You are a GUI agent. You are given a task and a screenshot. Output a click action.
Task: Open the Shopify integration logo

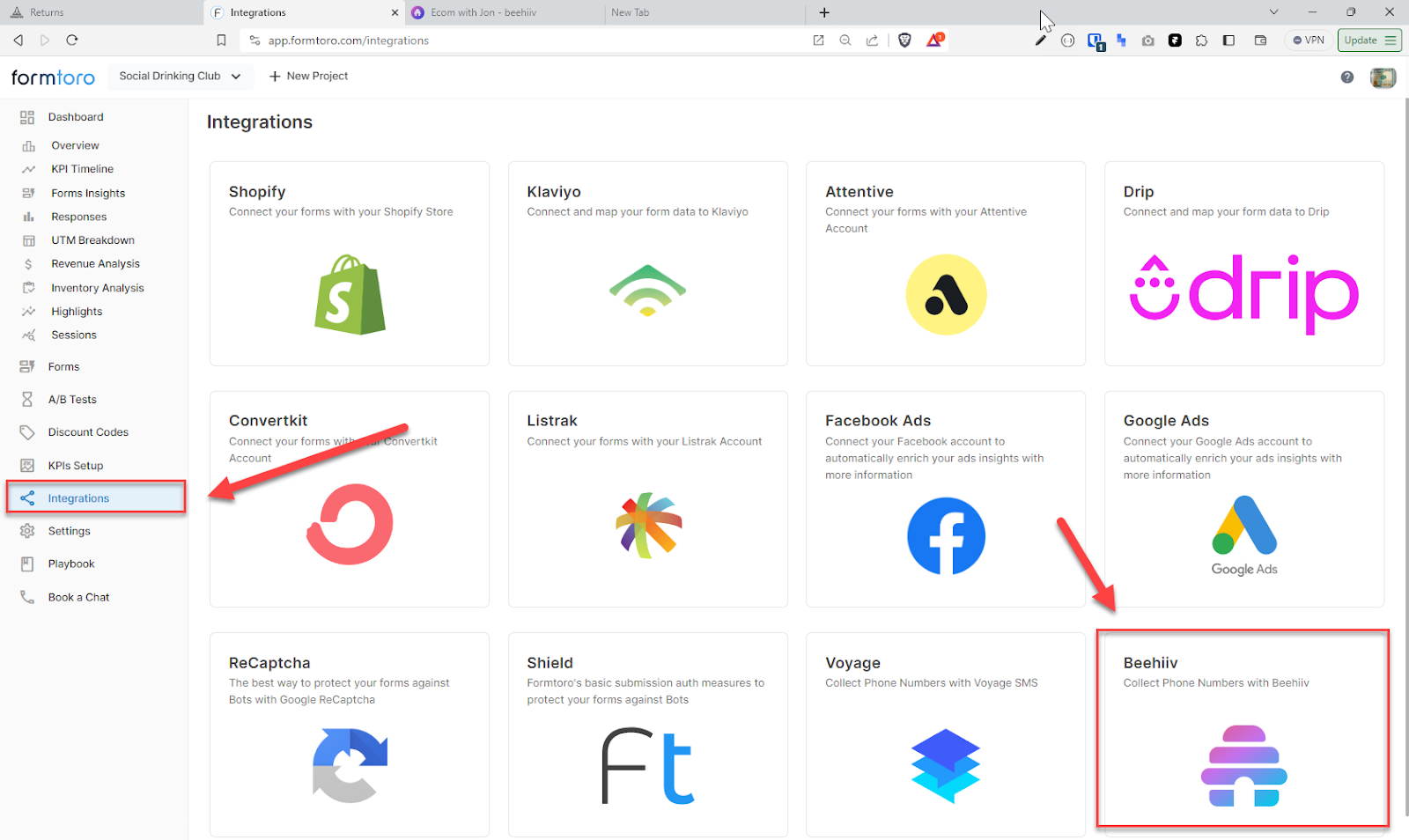(x=350, y=295)
